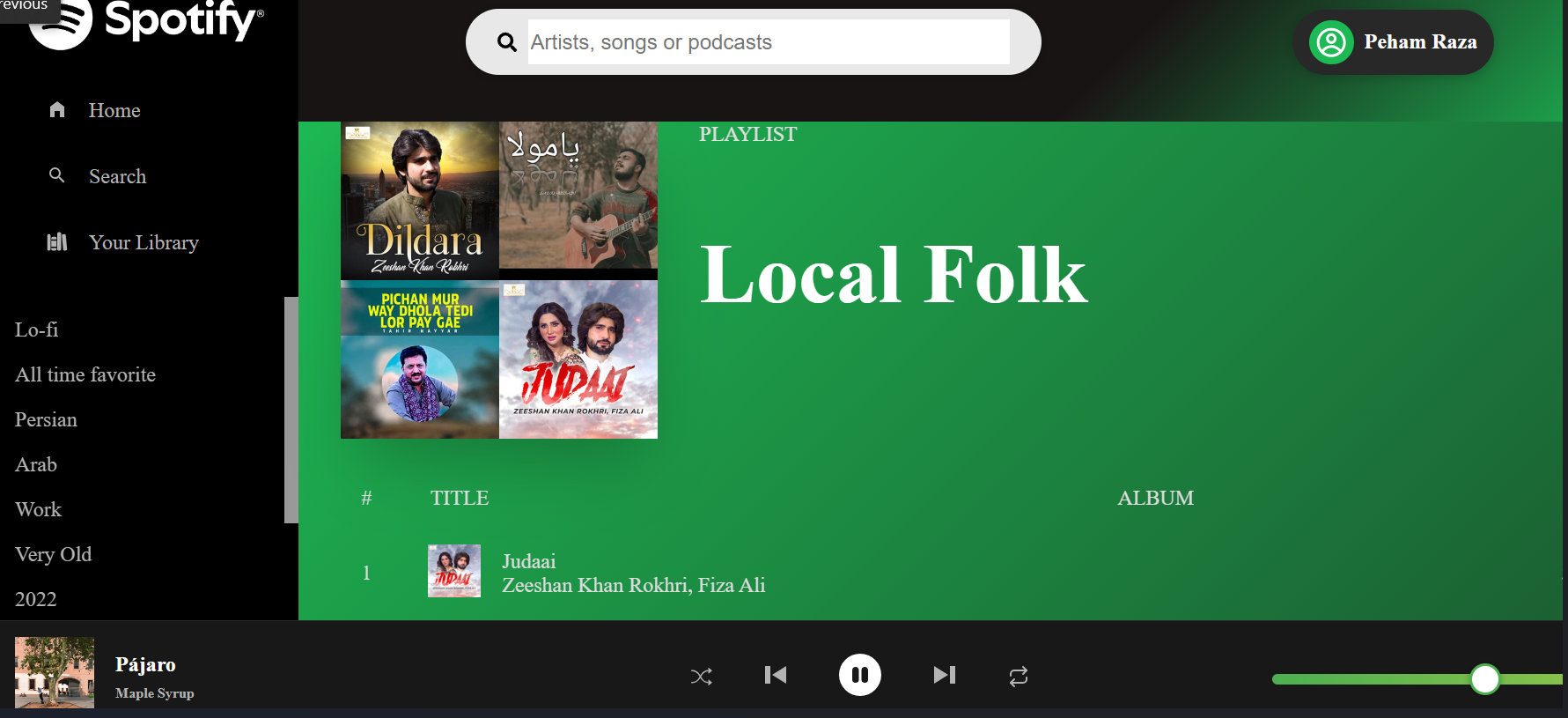Click the Your Library icon
Image resolution: width=1568 pixels, height=718 pixels.
[57, 242]
